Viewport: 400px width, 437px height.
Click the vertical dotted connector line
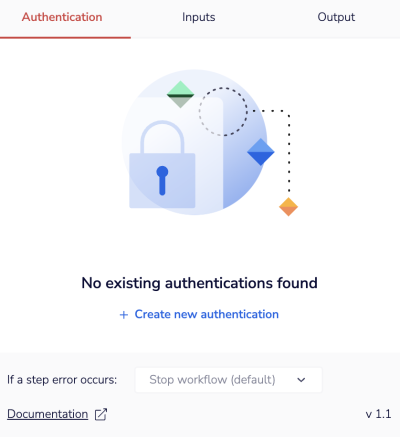(289, 154)
